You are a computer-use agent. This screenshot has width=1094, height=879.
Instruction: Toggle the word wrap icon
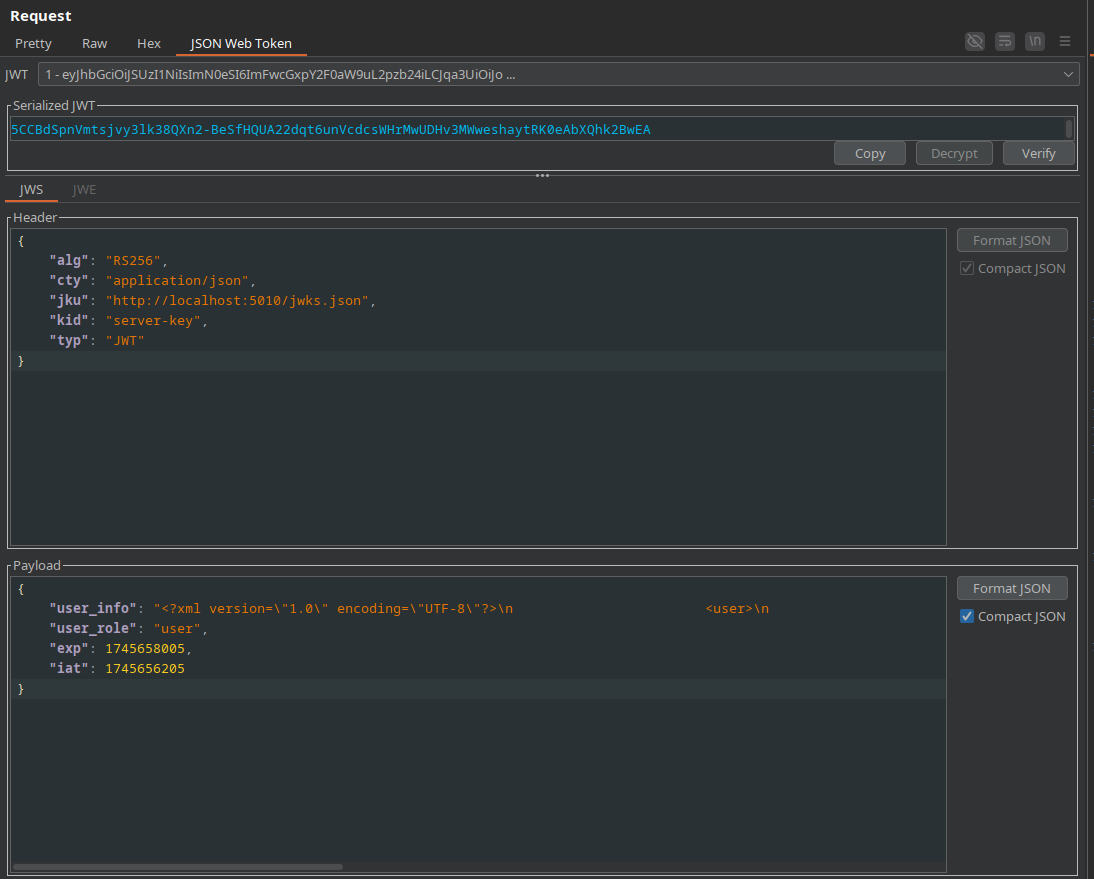pyautogui.click(x=1005, y=41)
